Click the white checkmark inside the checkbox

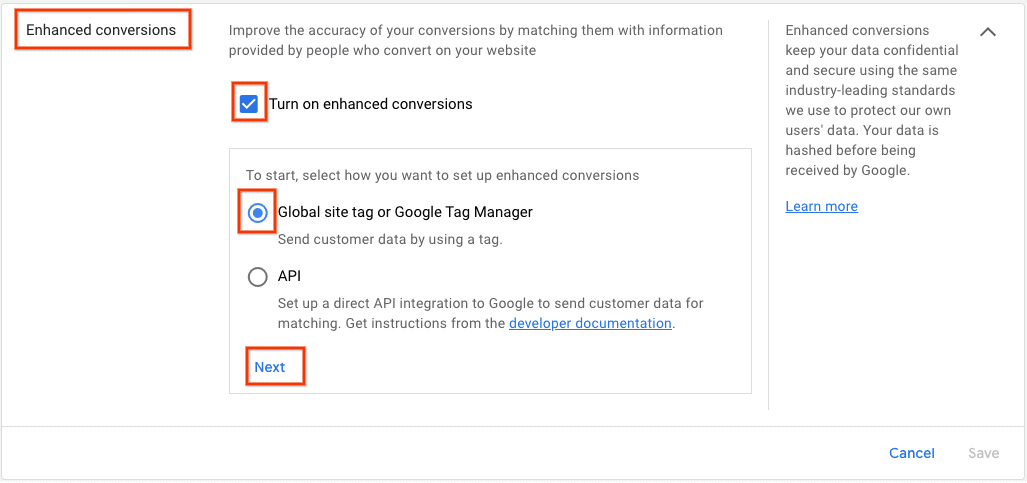click(248, 104)
